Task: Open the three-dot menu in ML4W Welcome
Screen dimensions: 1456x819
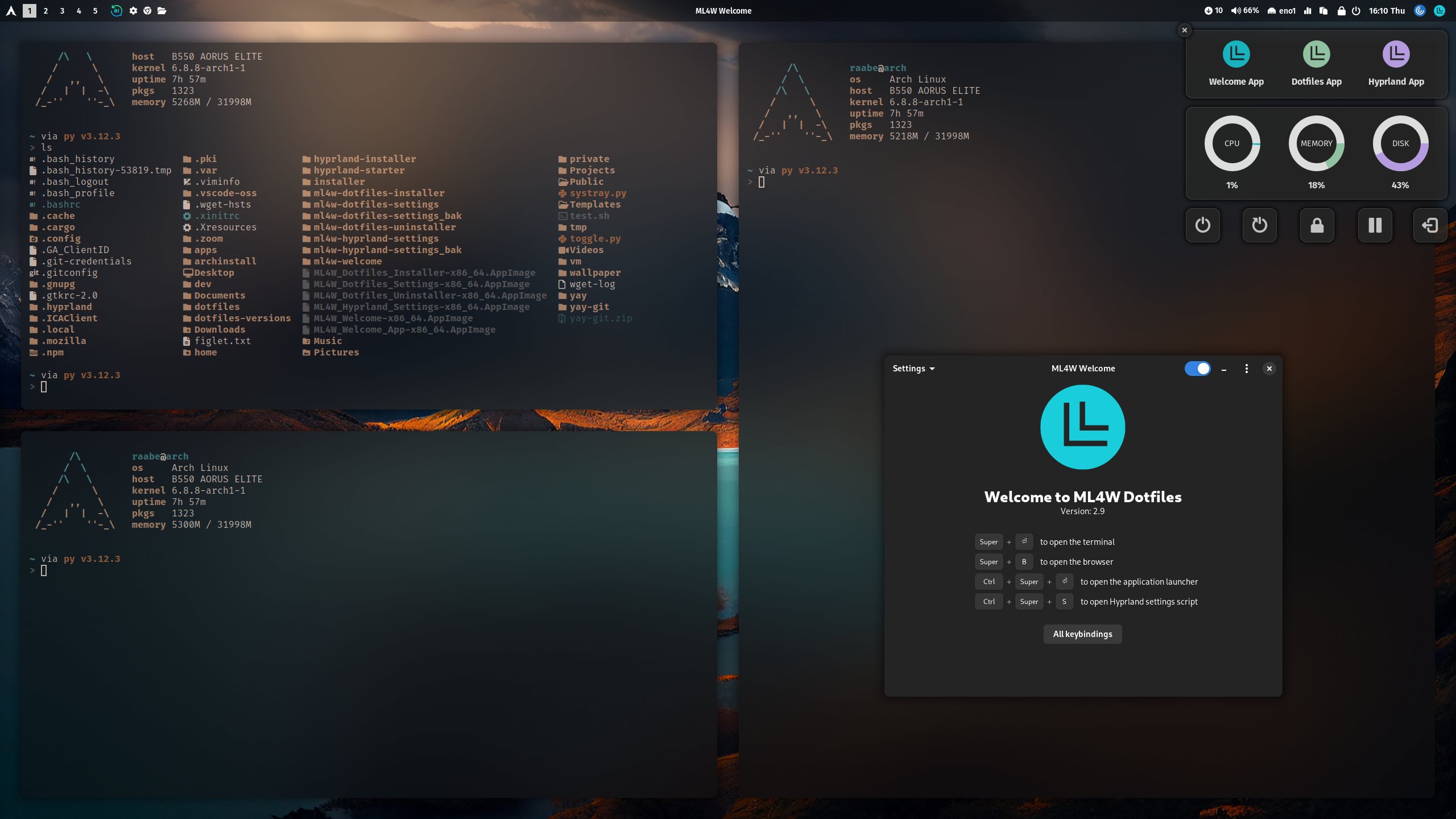Action: (1246, 369)
